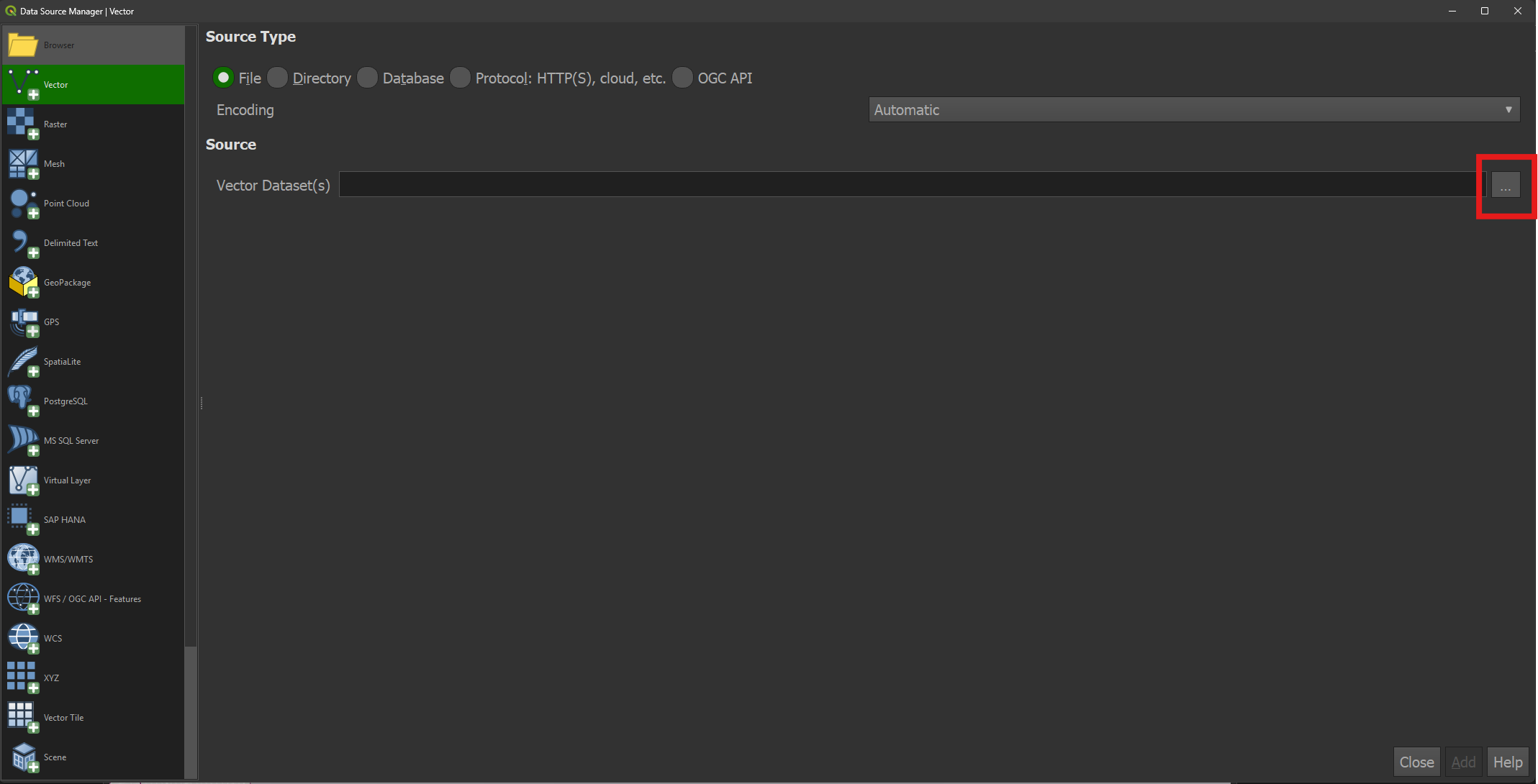Screen dimensions: 1538x784
Task: Choose the SpatiaLite feather icon
Action: [x=22, y=362]
